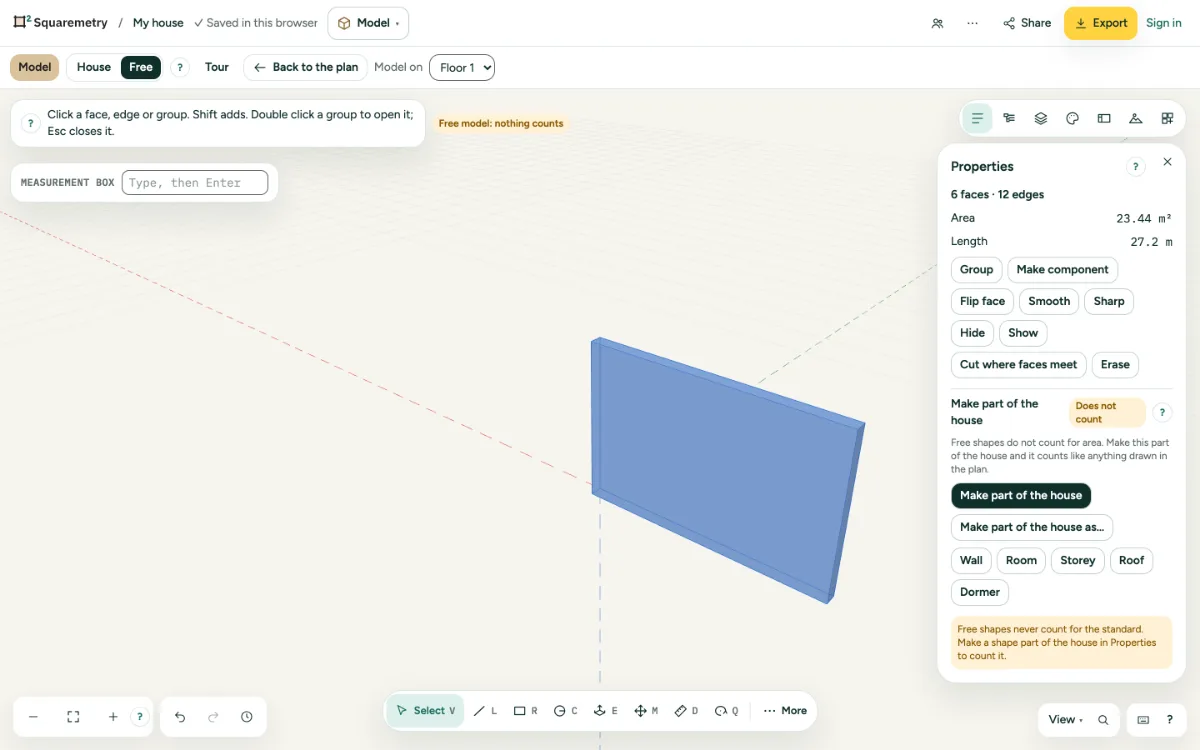
Task: Open the layers panel icon
Action: tap(1041, 118)
